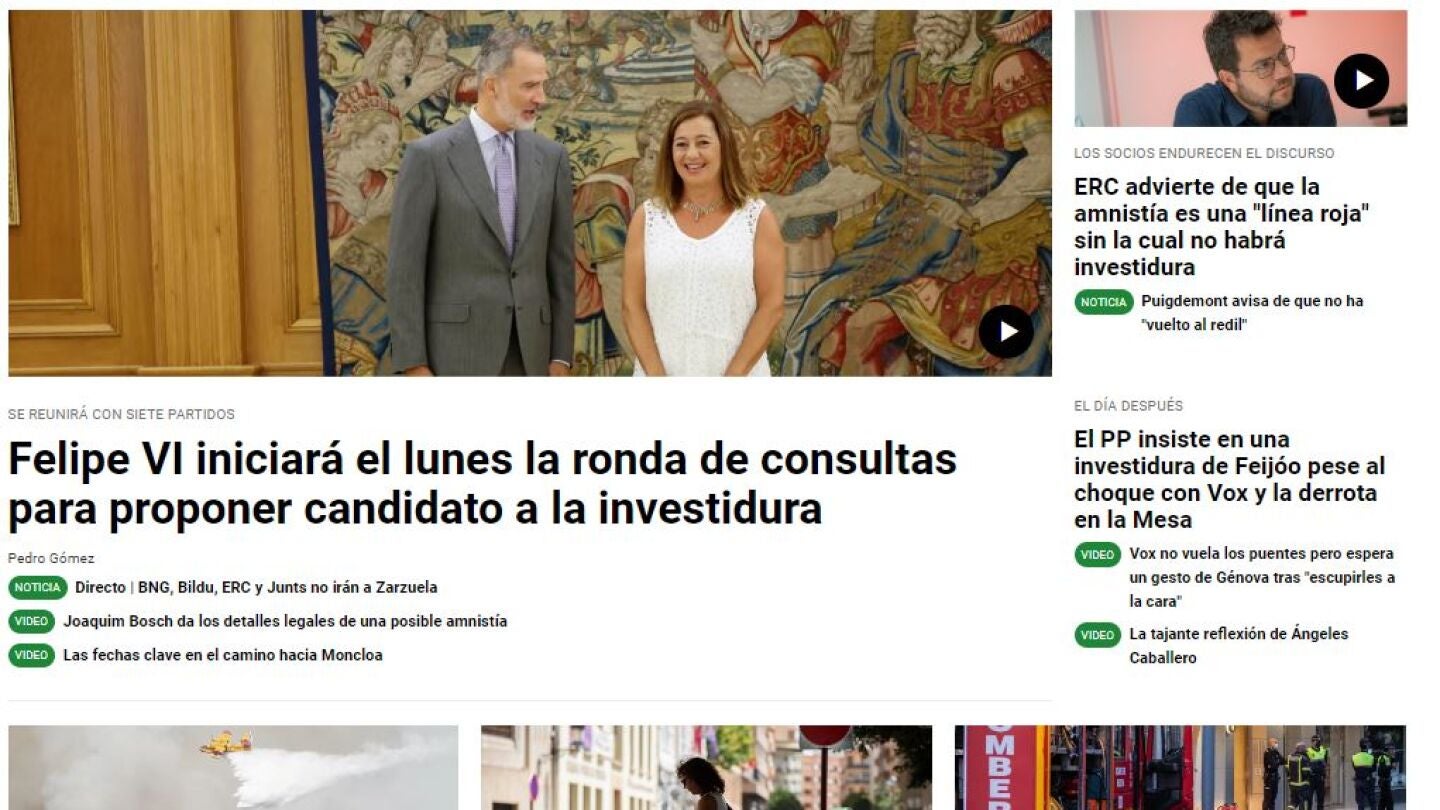The width and height of the screenshot is (1440, 810).
Task: Click the VIDEO badge beside La tajante reflexión
Action: coord(1098,635)
